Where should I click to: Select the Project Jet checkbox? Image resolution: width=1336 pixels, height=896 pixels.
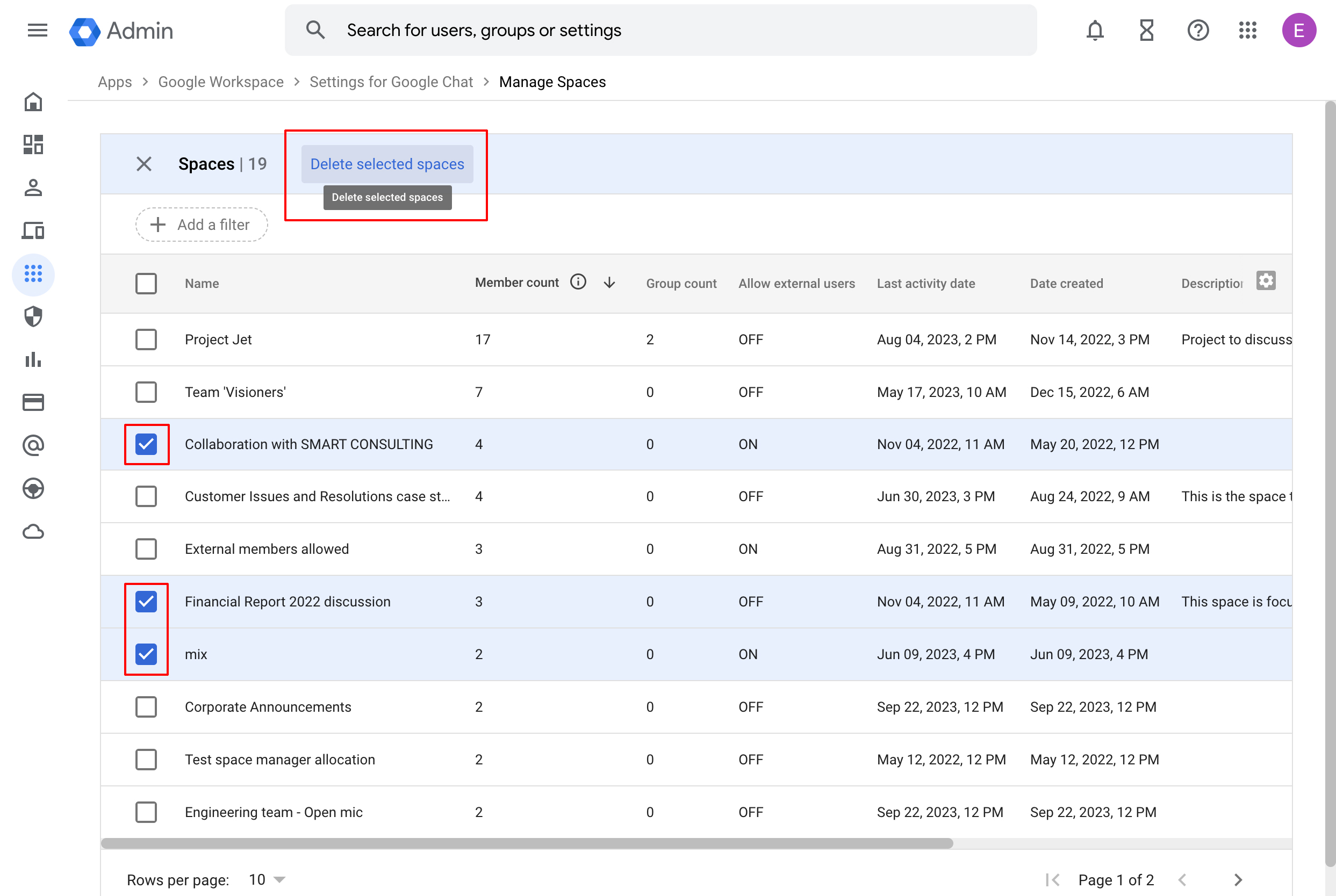click(x=146, y=339)
